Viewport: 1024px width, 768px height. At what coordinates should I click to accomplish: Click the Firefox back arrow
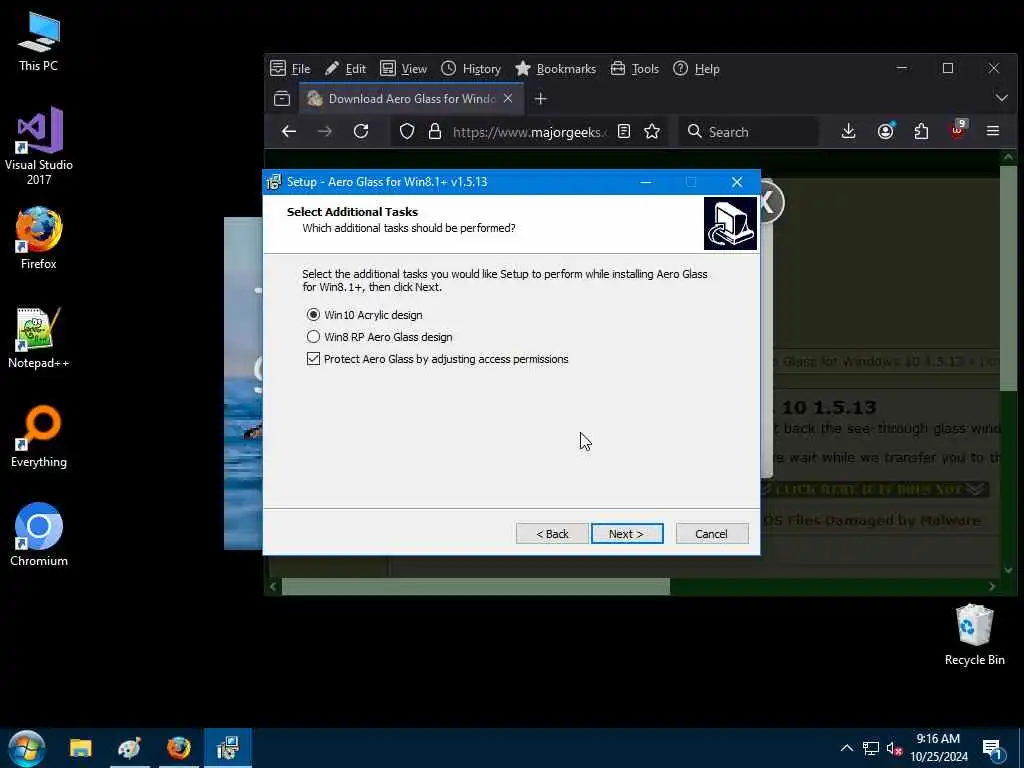click(x=289, y=132)
